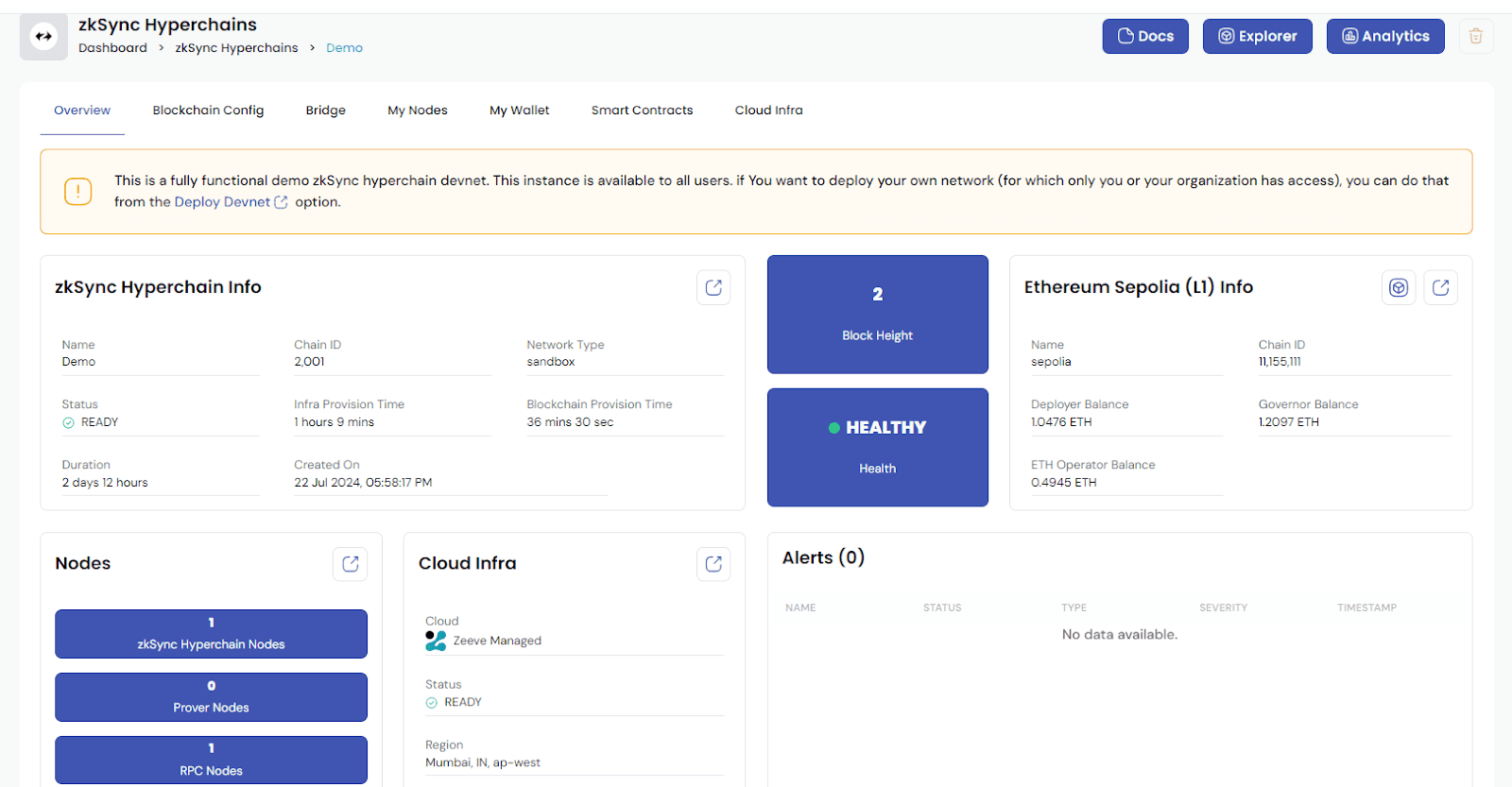This screenshot has width=1512, height=787.
Task: Open the Docs button
Action: 1145,36
